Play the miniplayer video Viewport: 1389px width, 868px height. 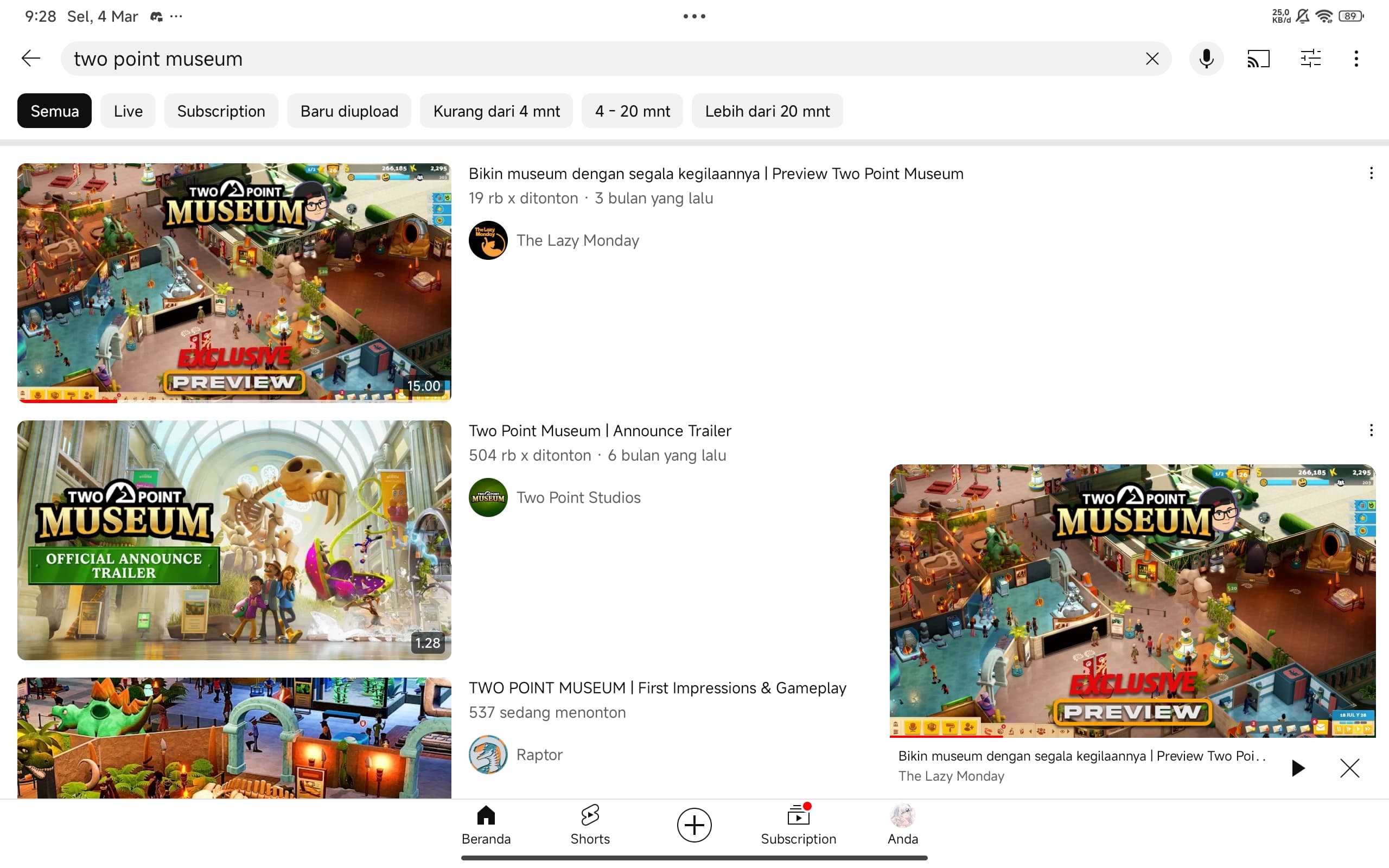1298,768
